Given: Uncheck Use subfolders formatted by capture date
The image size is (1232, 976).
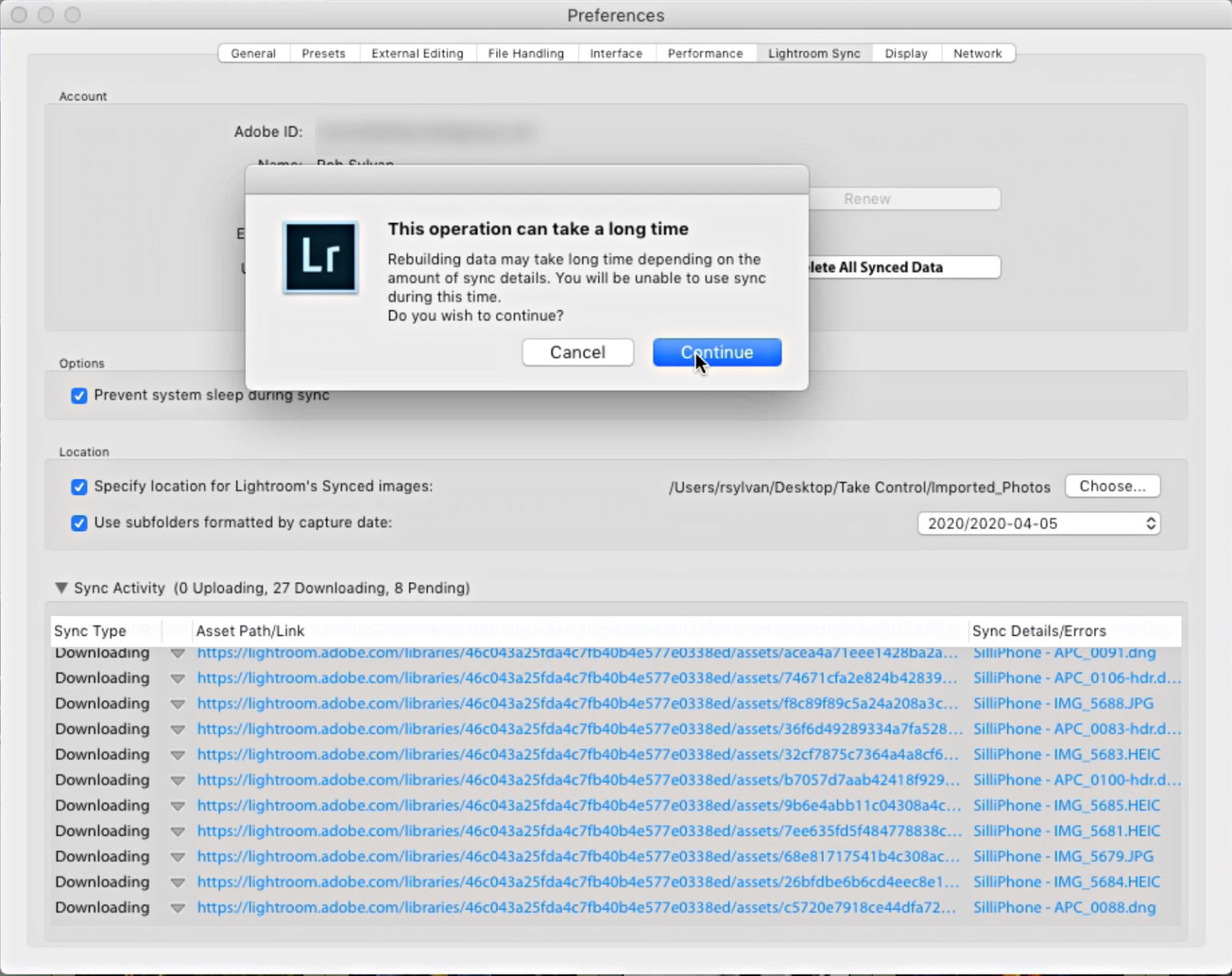Looking at the screenshot, I should pos(79,523).
